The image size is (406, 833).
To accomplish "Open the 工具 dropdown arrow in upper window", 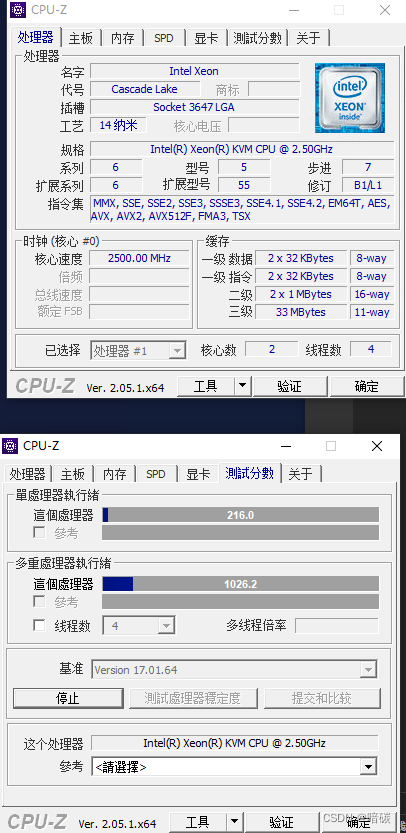I will 242,386.
